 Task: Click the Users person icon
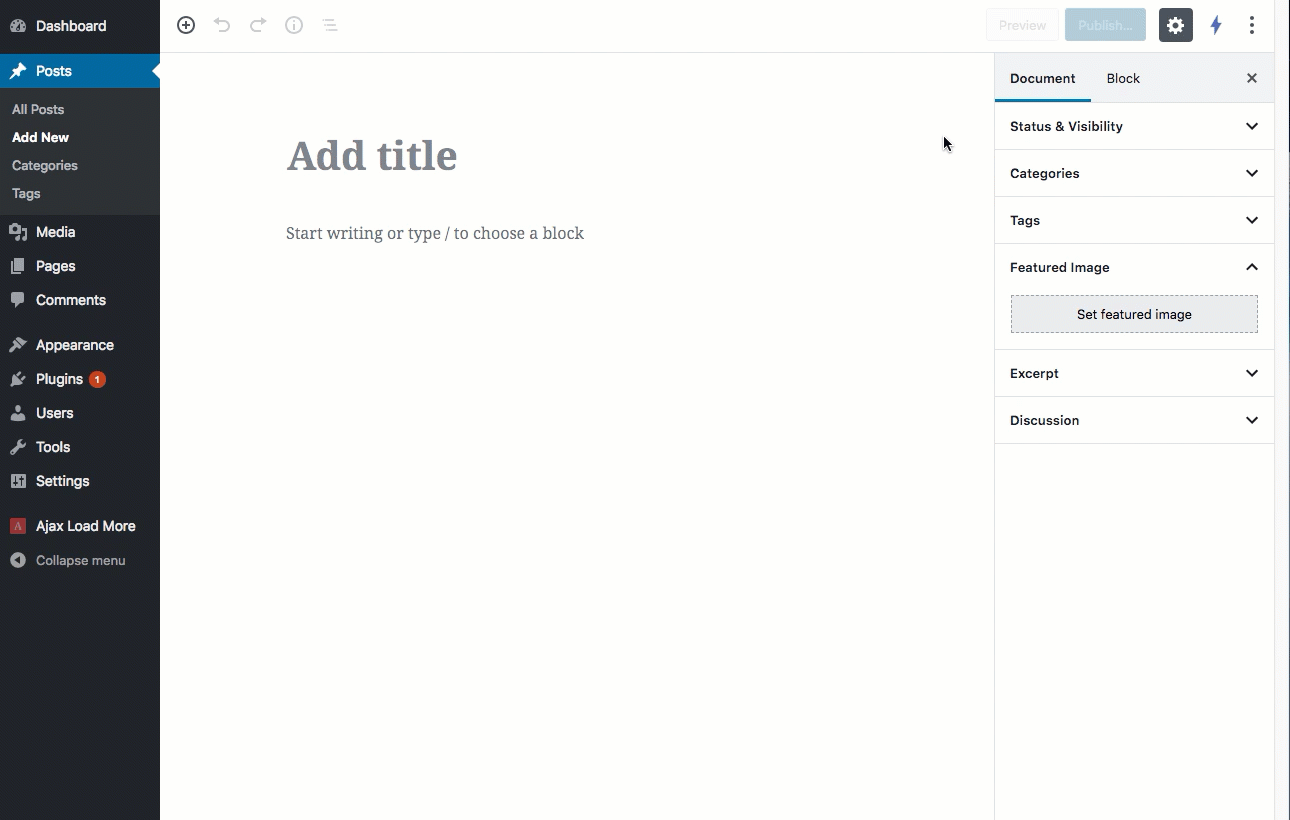click(x=18, y=413)
